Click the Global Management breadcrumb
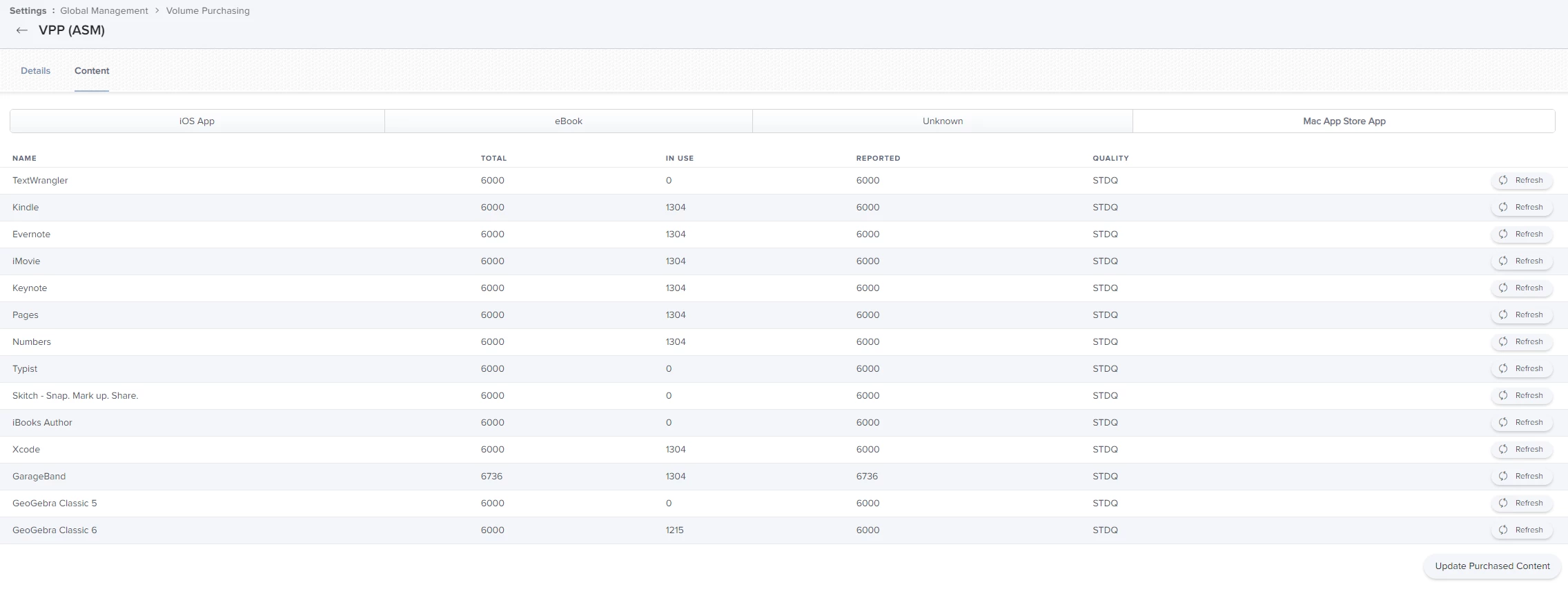Viewport: 1568px width, 598px height. coord(104,10)
